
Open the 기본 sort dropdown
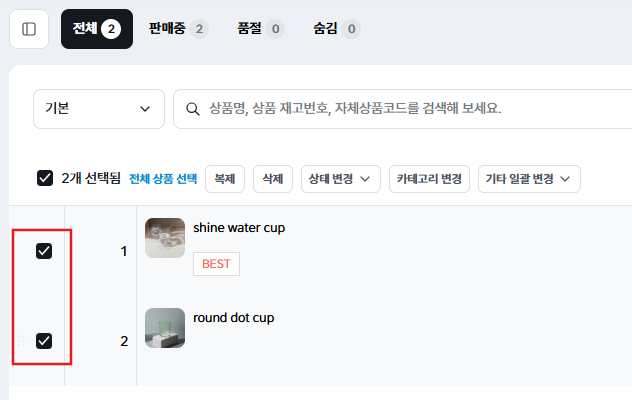[99, 108]
